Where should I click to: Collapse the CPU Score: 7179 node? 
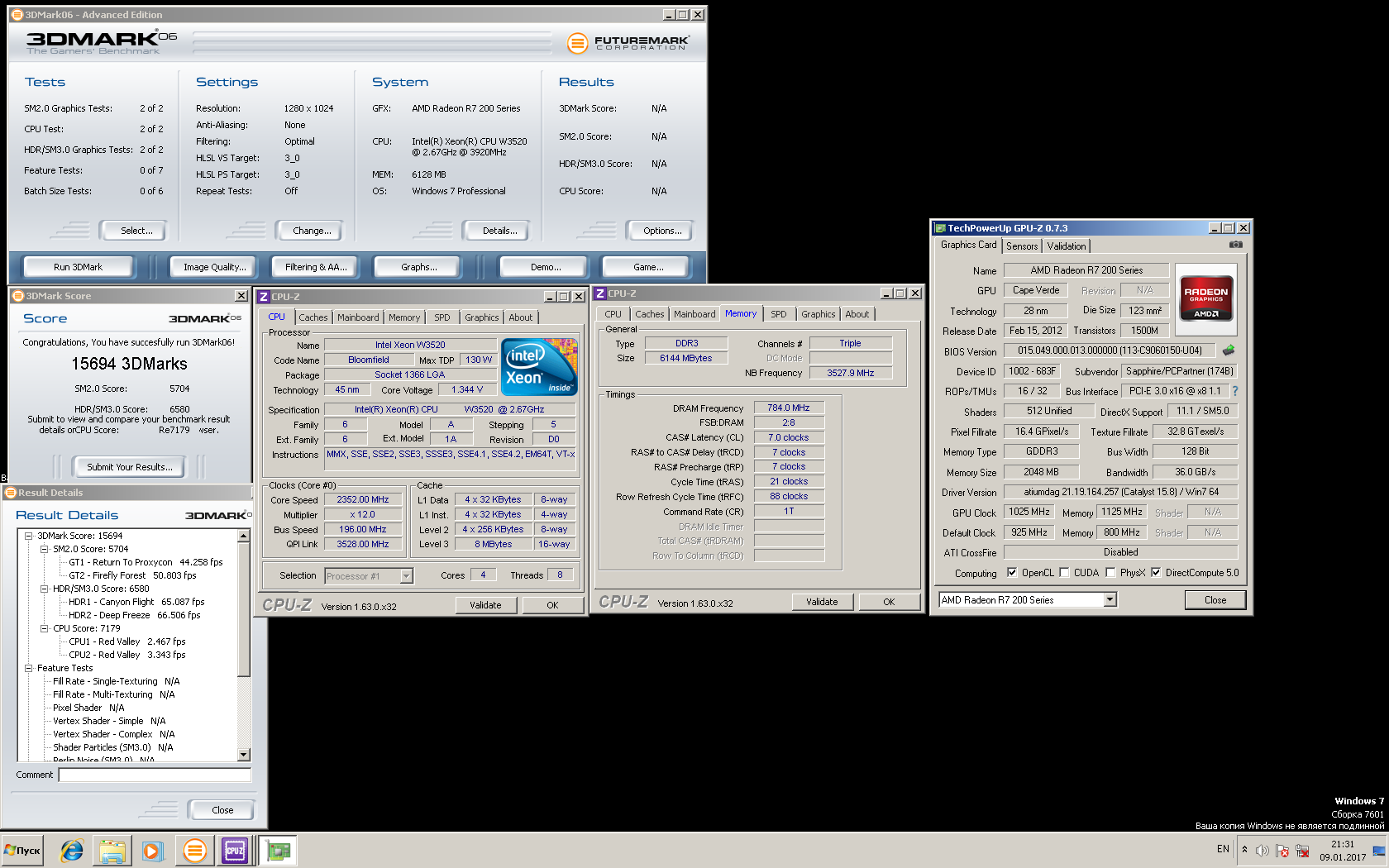click(45, 628)
